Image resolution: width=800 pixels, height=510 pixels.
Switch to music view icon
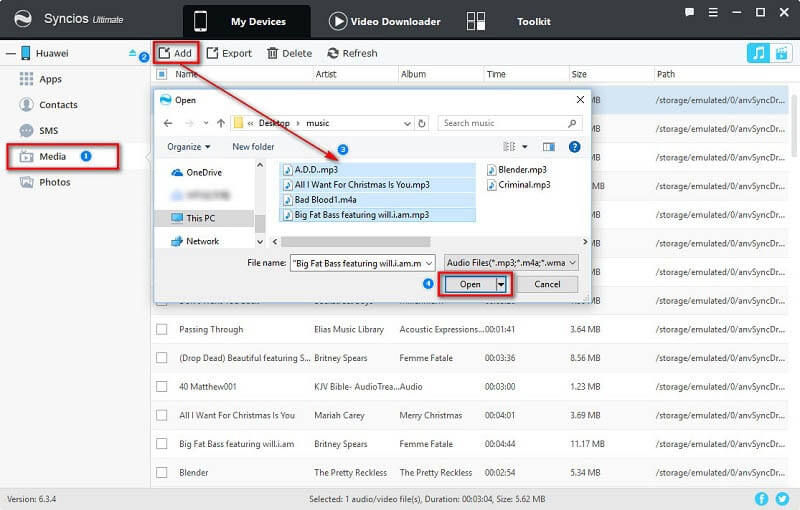pyautogui.click(x=758, y=53)
